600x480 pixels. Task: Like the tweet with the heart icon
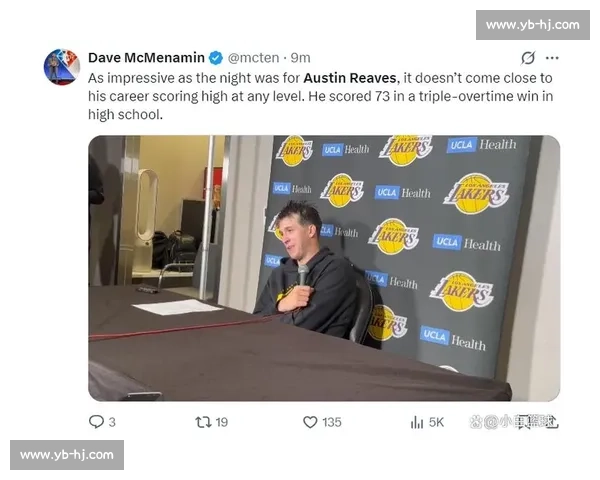[x=310, y=422]
